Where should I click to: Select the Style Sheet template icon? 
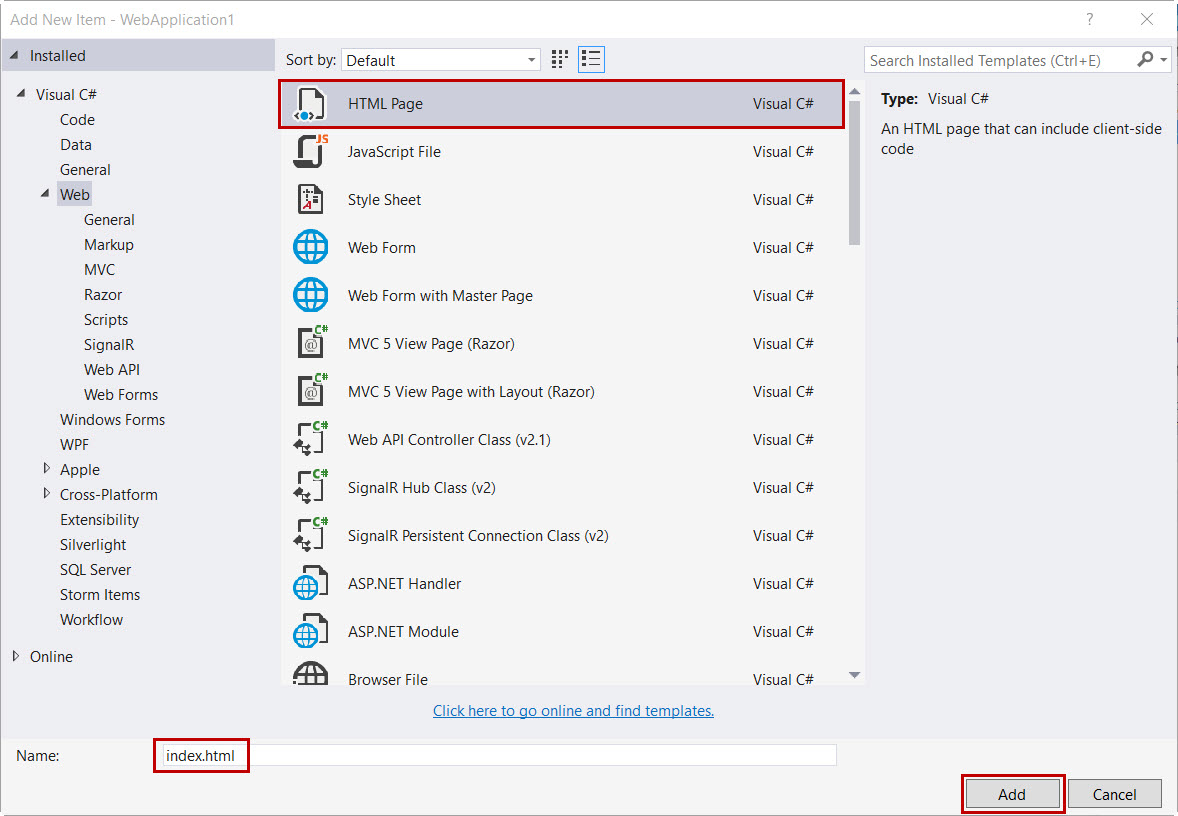pyautogui.click(x=310, y=200)
